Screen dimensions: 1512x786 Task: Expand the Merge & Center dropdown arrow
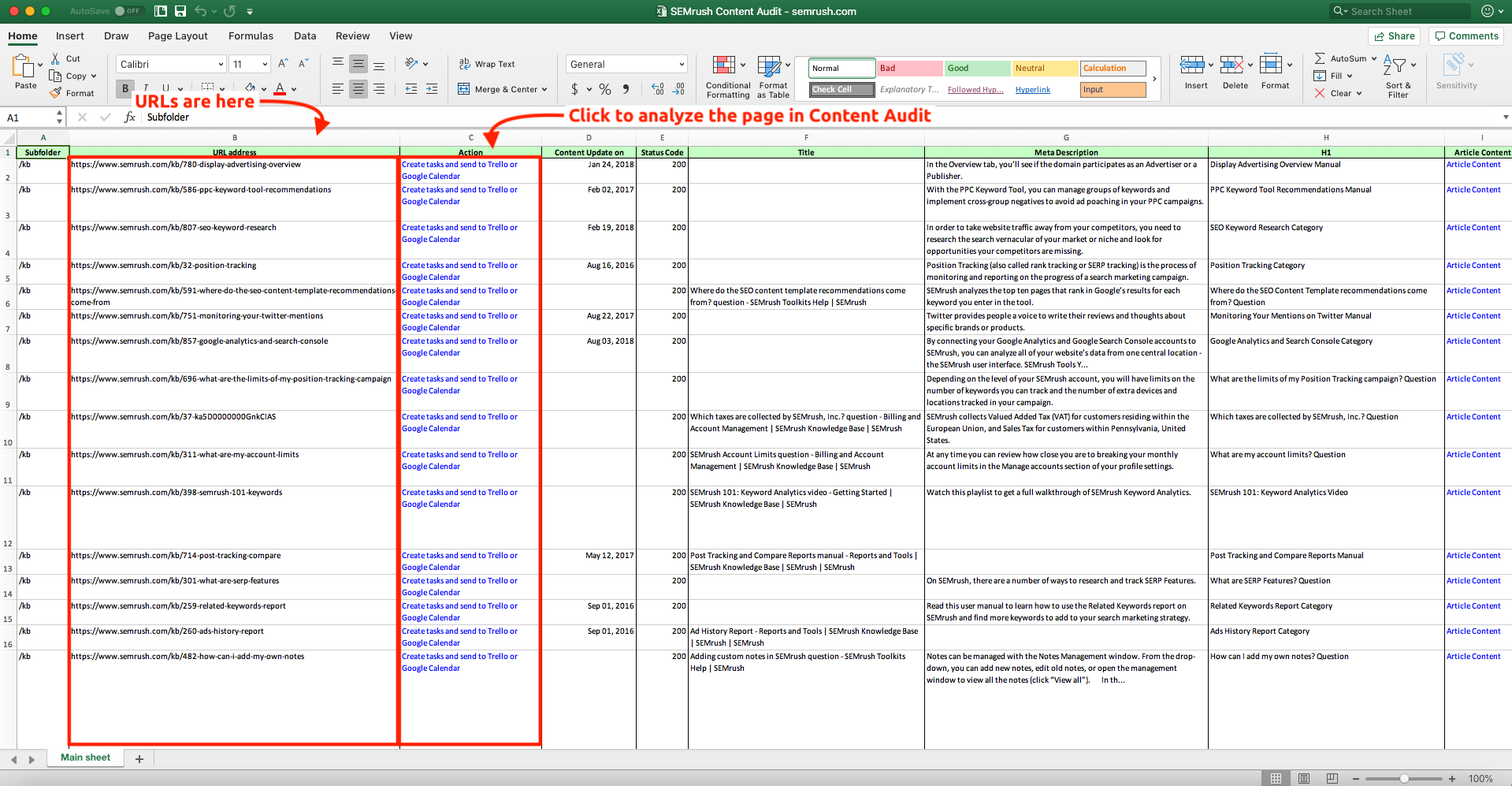544,89
